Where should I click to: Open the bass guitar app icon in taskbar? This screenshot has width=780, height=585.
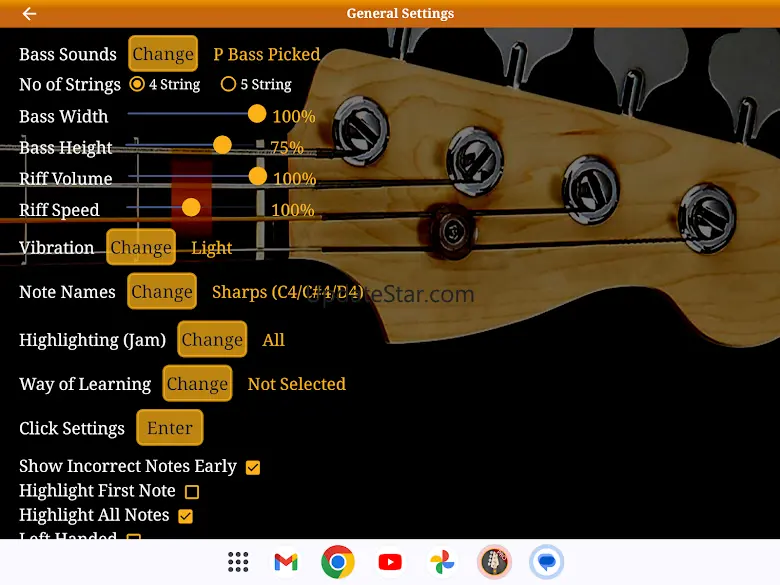(494, 562)
